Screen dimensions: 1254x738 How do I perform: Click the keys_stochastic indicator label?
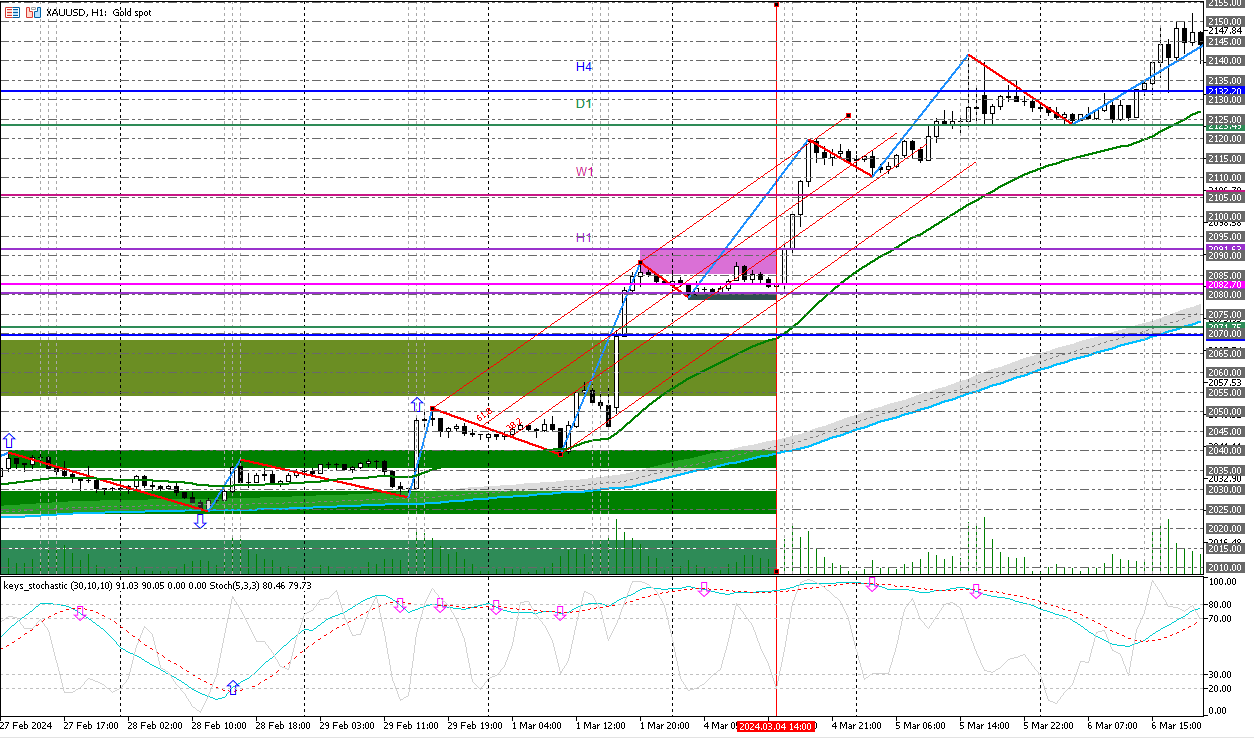(x=159, y=585)
